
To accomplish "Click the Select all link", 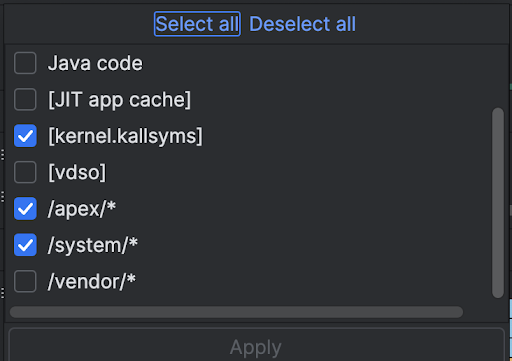I will (x=197, y=24).
